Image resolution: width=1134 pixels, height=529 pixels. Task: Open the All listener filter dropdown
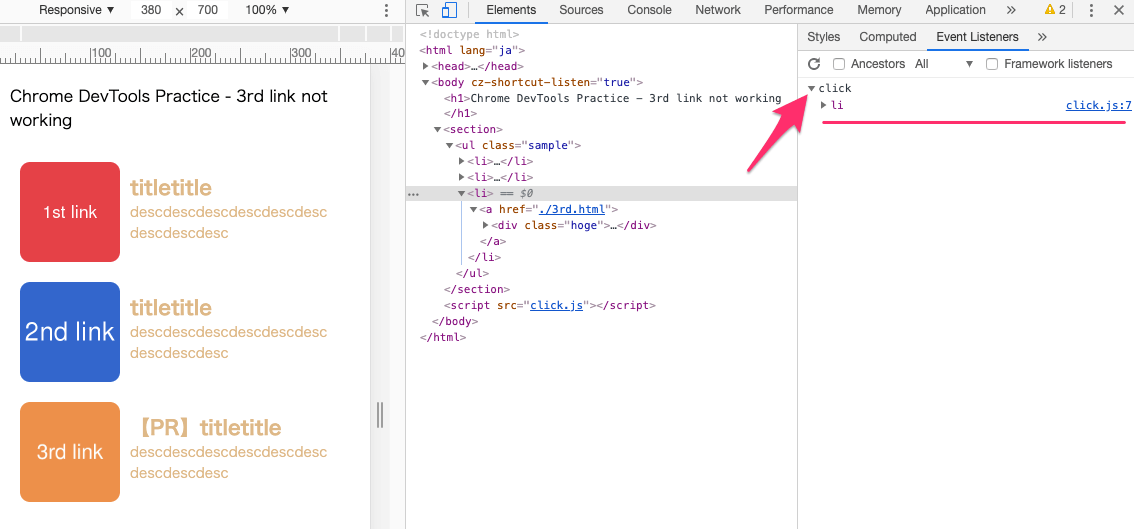point(944,64)
